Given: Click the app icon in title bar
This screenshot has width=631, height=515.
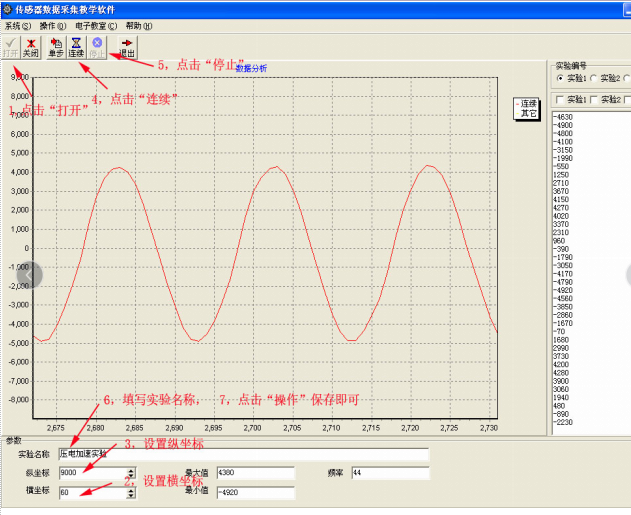Looking at the screenshot, I should tap(7, 8).
